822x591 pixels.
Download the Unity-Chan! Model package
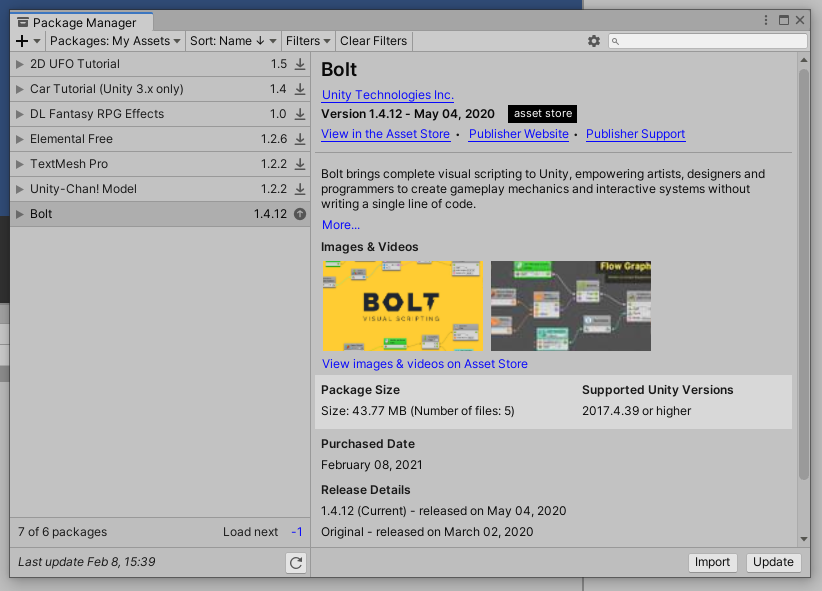[x=300, y=189]
